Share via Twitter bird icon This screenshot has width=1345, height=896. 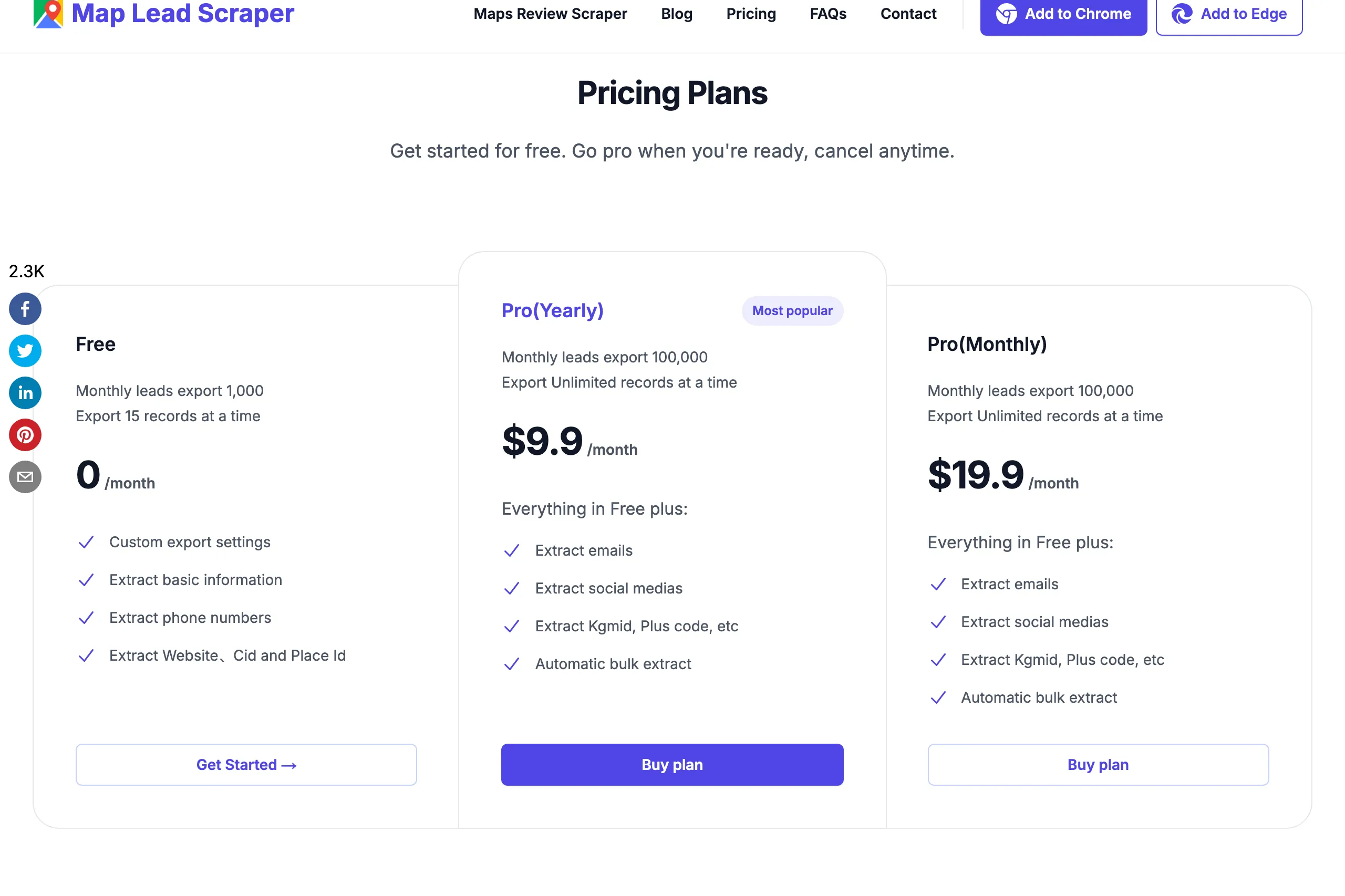click(x=25, y=351)
